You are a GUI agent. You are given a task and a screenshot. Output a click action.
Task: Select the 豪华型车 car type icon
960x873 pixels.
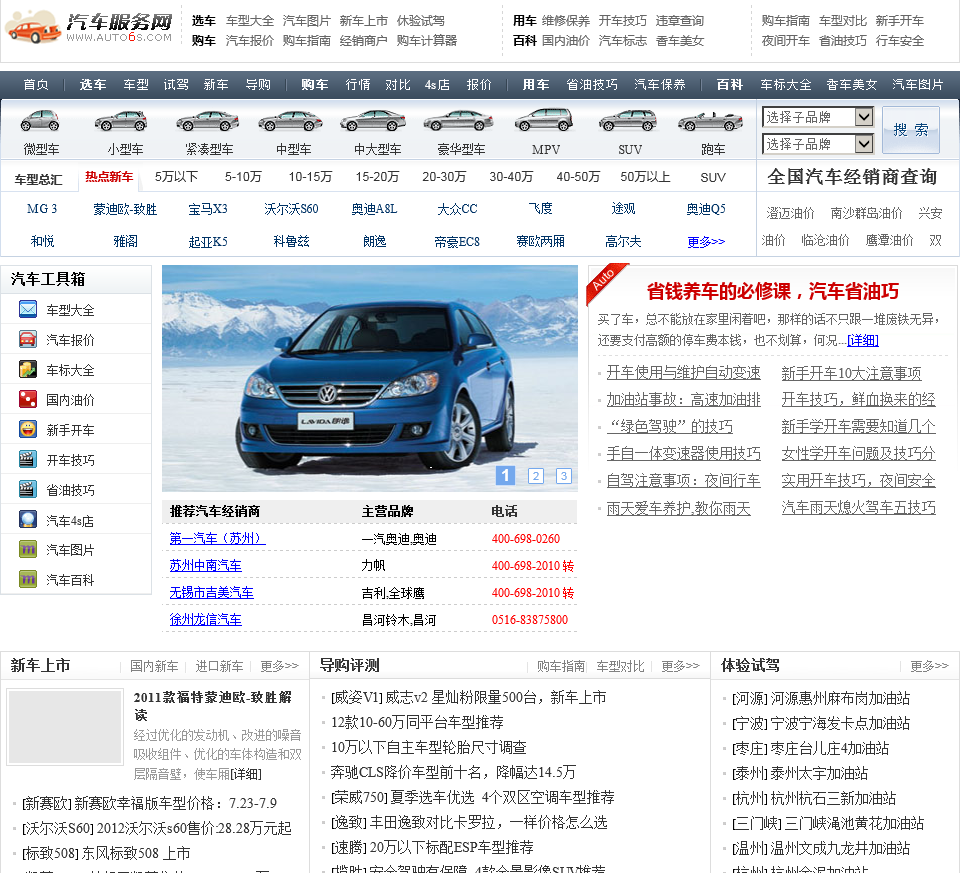coord(459,121)
